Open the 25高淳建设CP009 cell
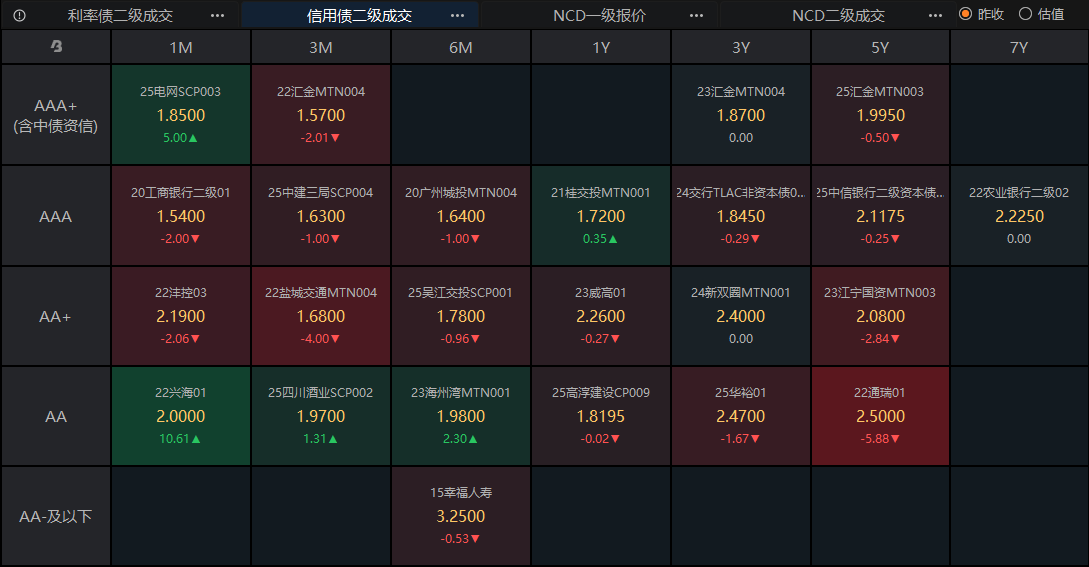 pos(601,416)
